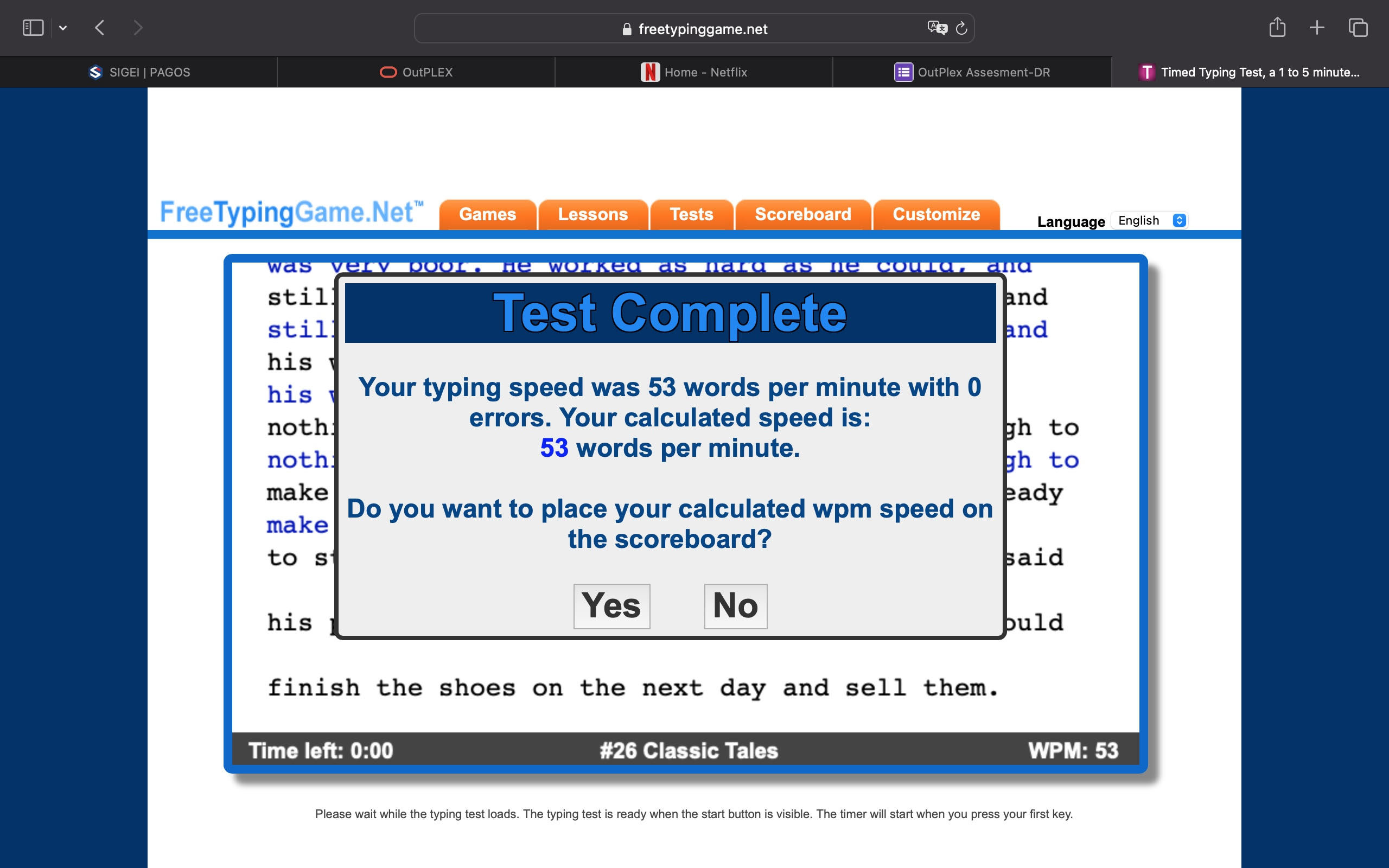Screen dimensions: 1389x868
Task: Click the SIGEI favicon in the first tab
Action: 96,72
